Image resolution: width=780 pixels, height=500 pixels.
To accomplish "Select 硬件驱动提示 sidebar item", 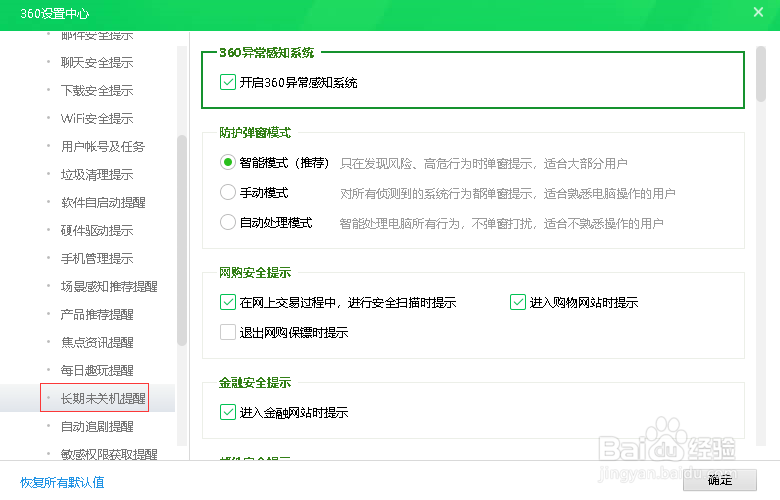I will (97, 230).
